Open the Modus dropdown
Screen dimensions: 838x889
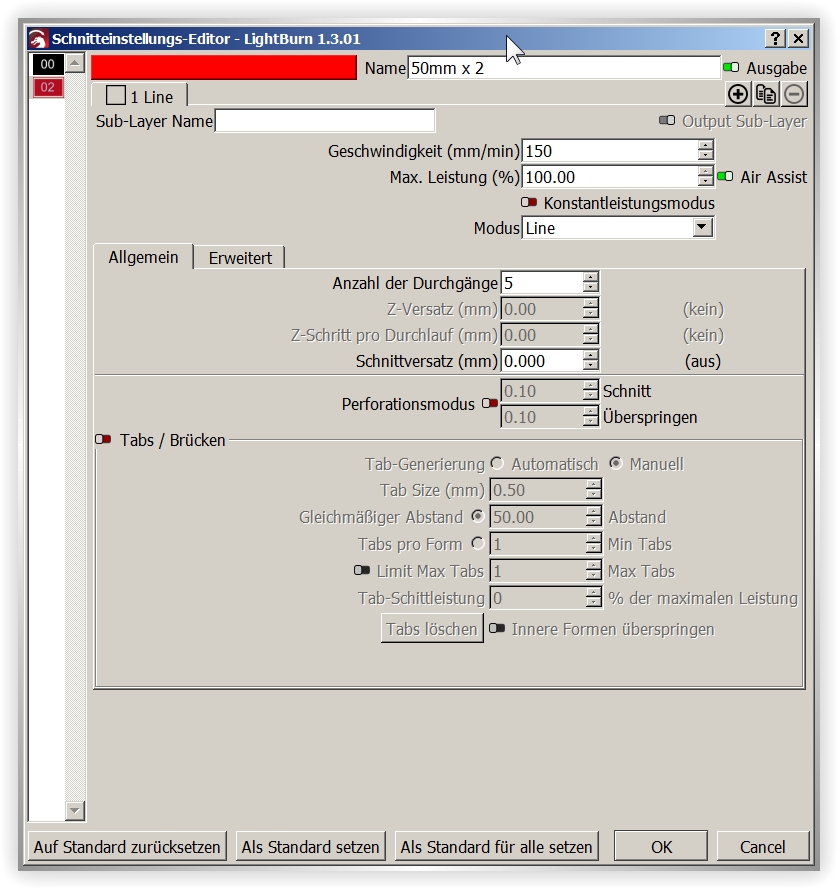pyautogui.click(x=702, y=228)
